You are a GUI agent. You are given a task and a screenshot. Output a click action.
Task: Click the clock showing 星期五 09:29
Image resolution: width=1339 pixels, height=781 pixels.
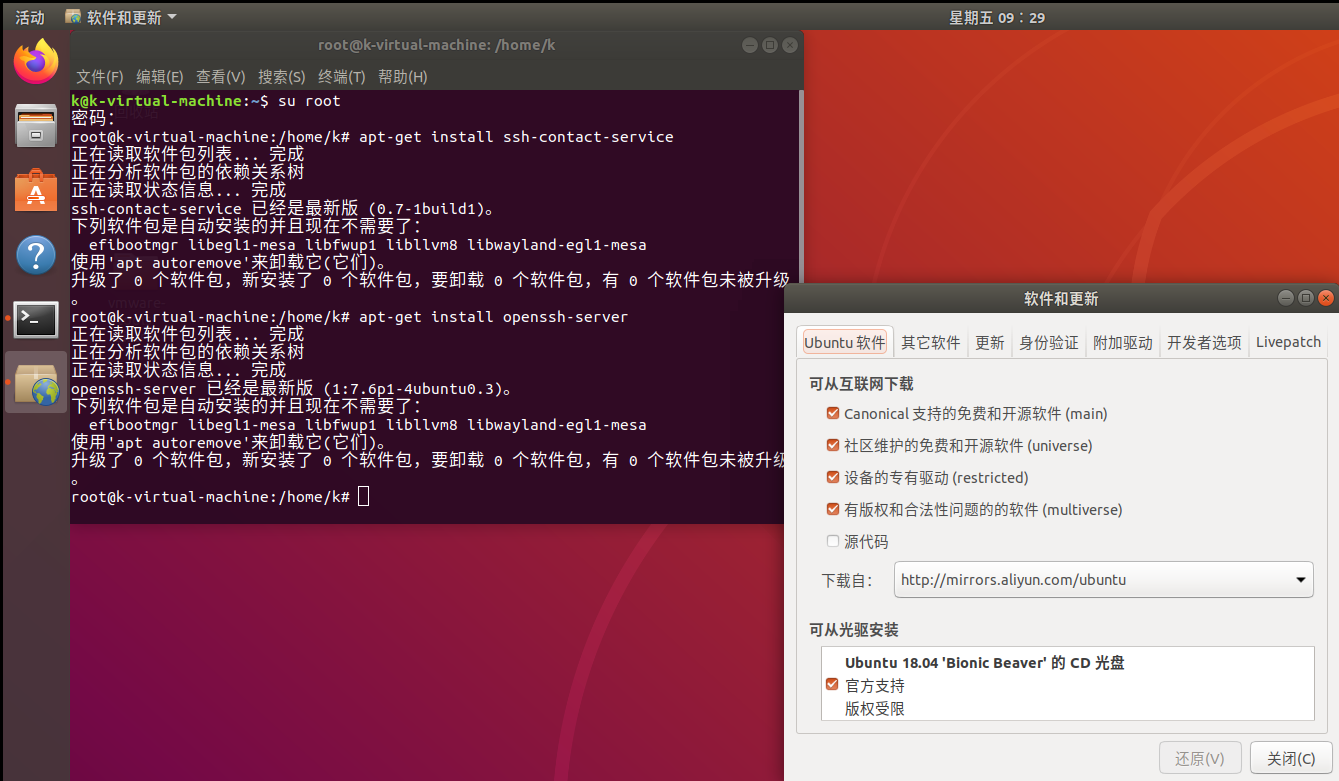[997, 16]
